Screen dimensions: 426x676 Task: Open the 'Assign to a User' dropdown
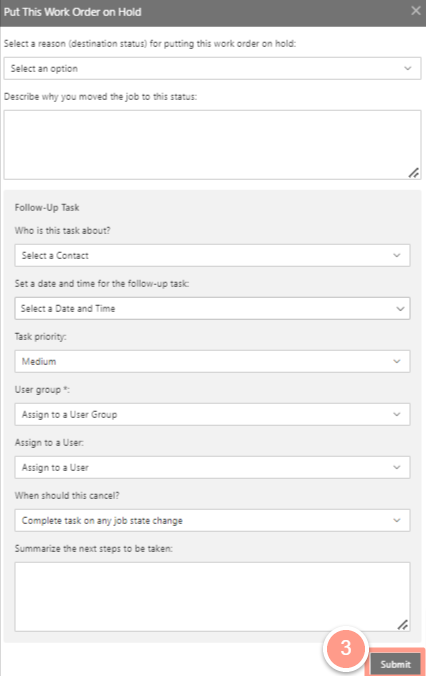click(x=213, y=467)
